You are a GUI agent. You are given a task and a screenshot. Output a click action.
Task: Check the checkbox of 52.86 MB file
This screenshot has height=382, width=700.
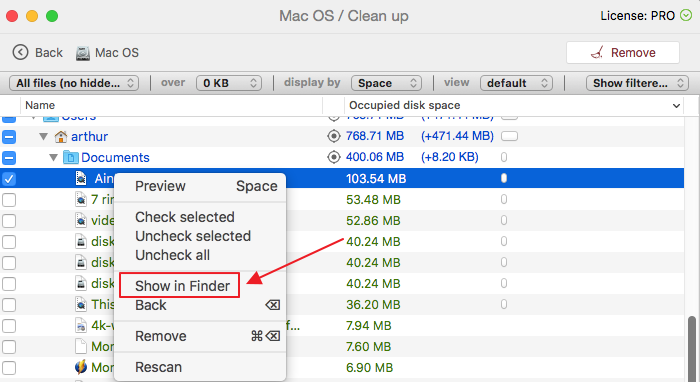pyautogui.click(x=9, y=220)
